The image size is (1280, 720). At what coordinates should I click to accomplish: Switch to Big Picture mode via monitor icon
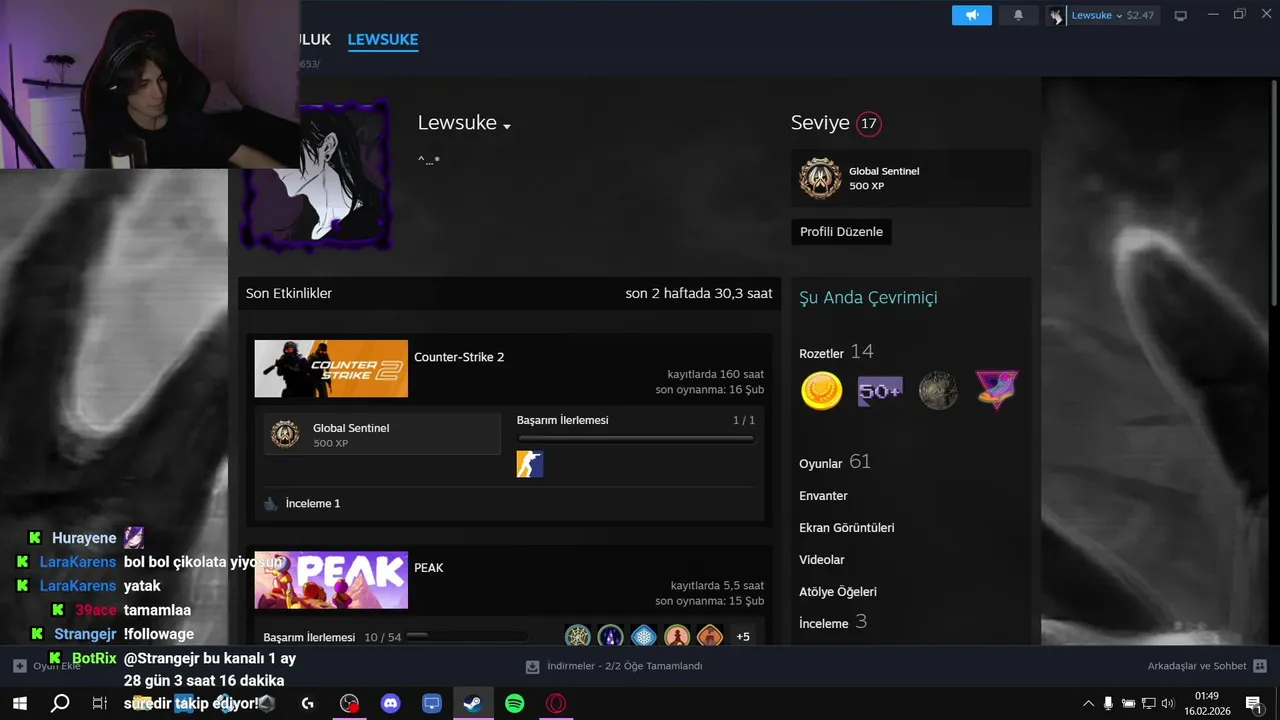click(1180, 15)
